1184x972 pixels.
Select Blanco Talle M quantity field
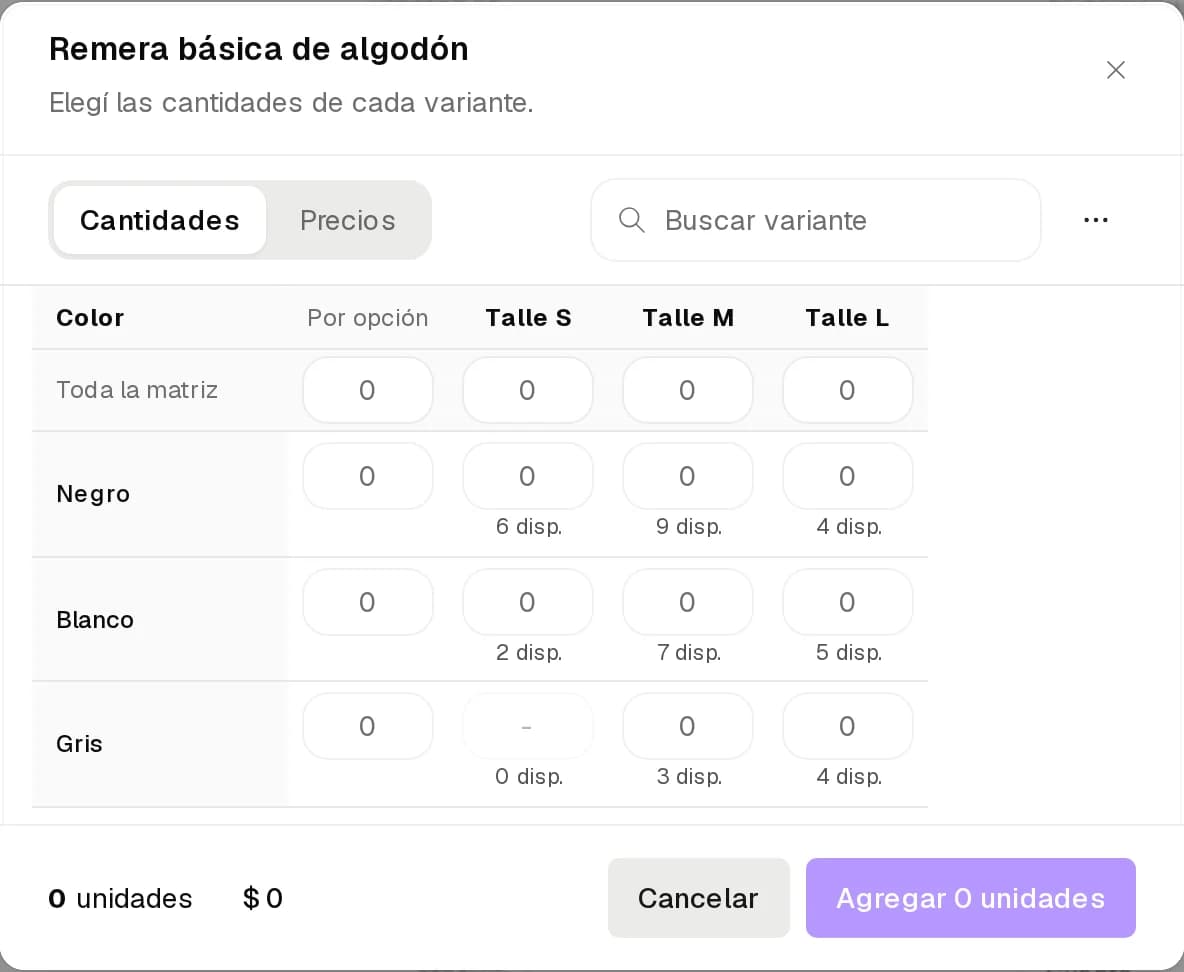[x=688, y=602]
